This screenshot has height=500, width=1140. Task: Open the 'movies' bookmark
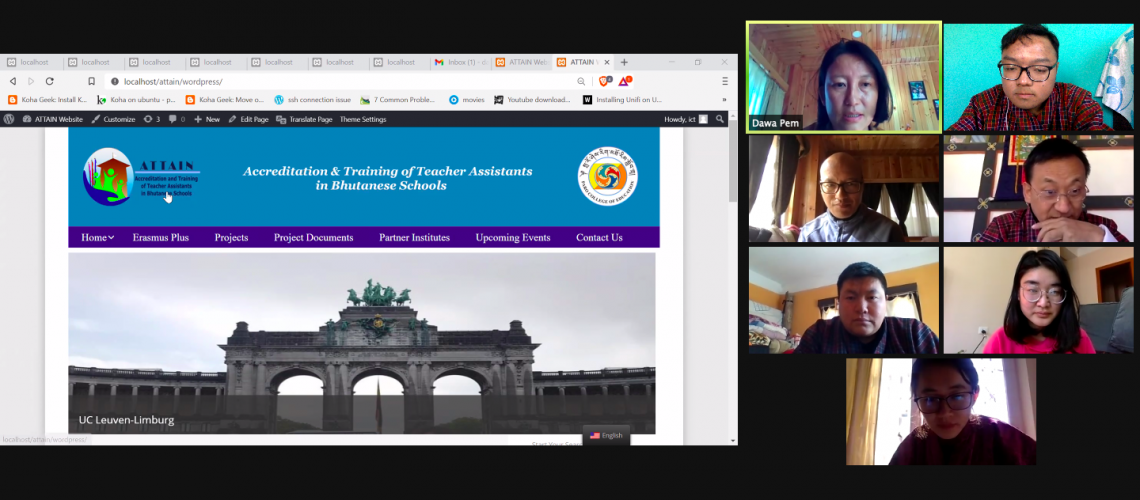(467, 100)
